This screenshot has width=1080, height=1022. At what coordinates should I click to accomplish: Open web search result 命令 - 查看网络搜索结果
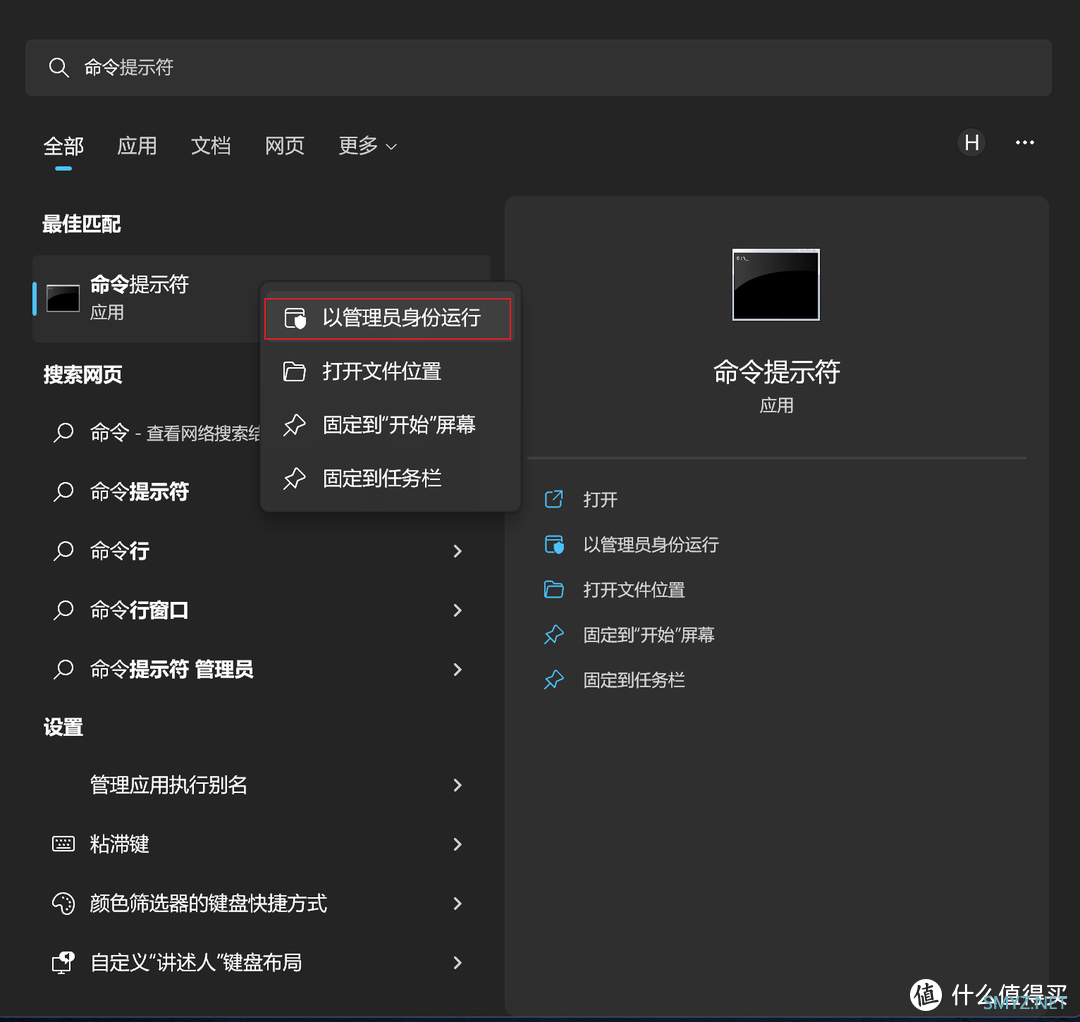tap(156, 432)
